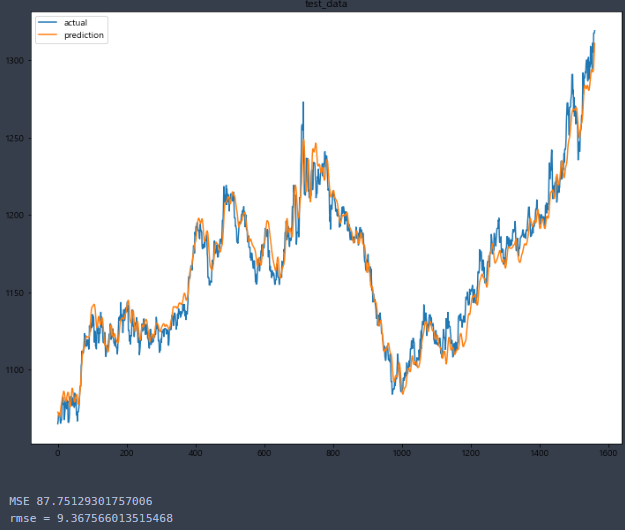Screen dimensions: 625x530
Task: Click x-axis tick label 1200
Action: point(471,453)
